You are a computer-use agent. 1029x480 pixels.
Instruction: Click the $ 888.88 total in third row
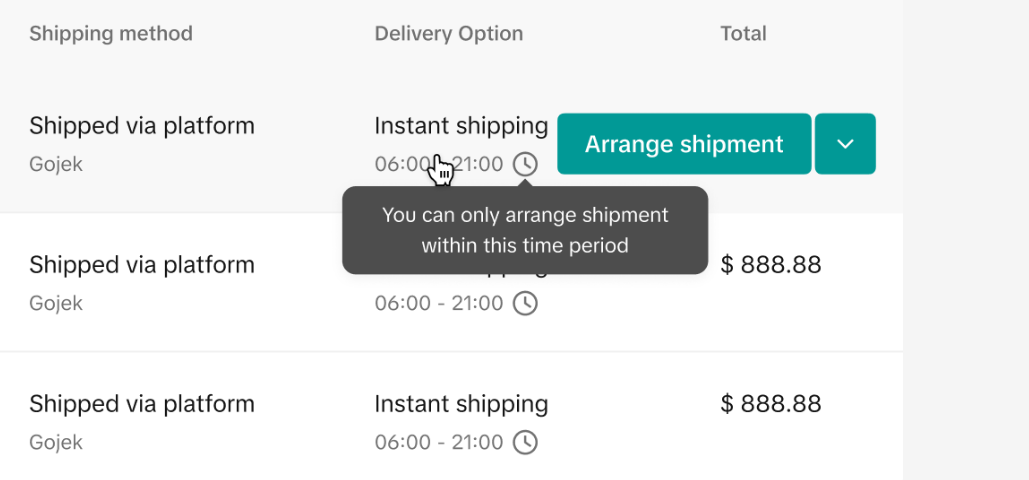pos(771,404)
